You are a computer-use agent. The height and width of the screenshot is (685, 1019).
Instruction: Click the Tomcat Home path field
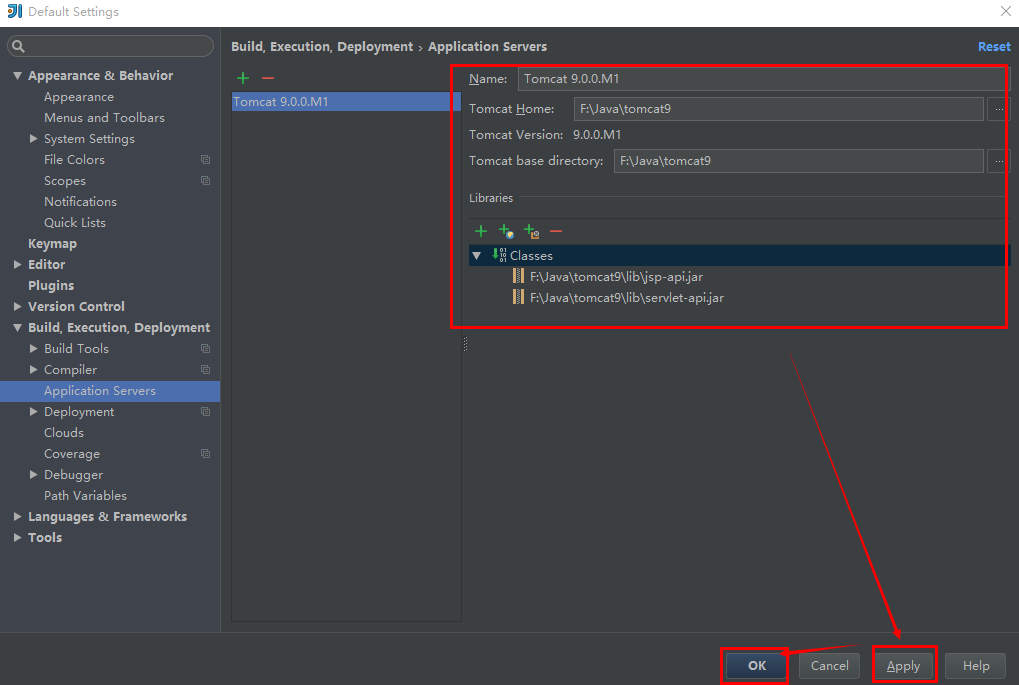point(778,109)
